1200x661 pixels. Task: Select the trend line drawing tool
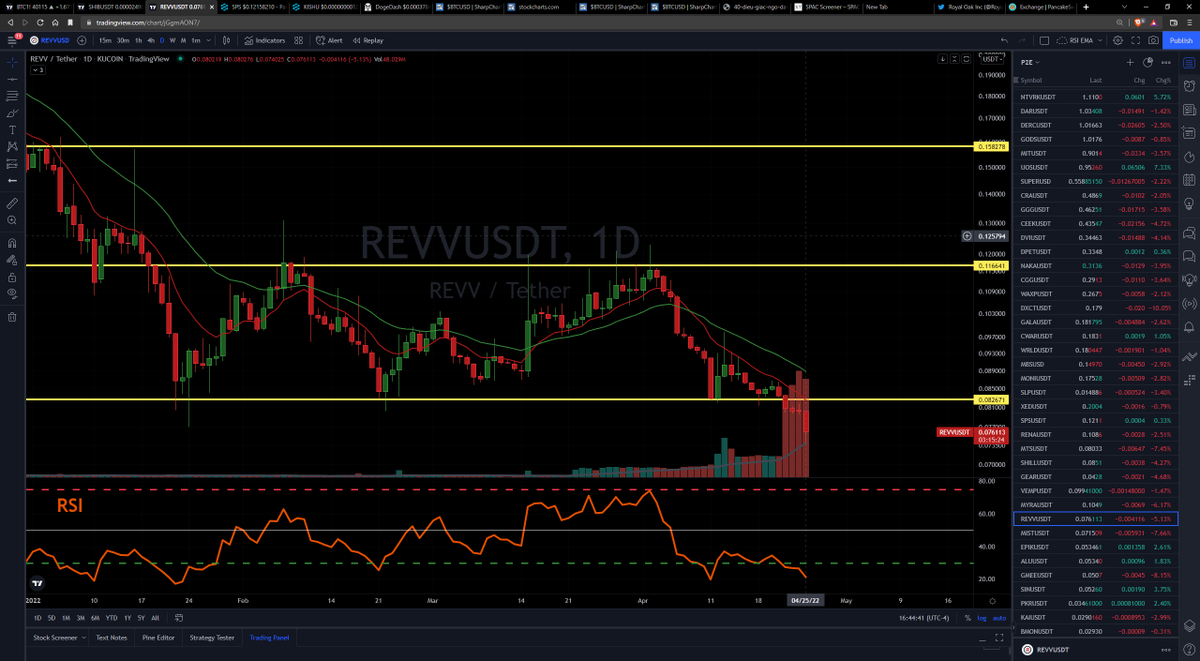pyautogui.click(x=12, y=79)
